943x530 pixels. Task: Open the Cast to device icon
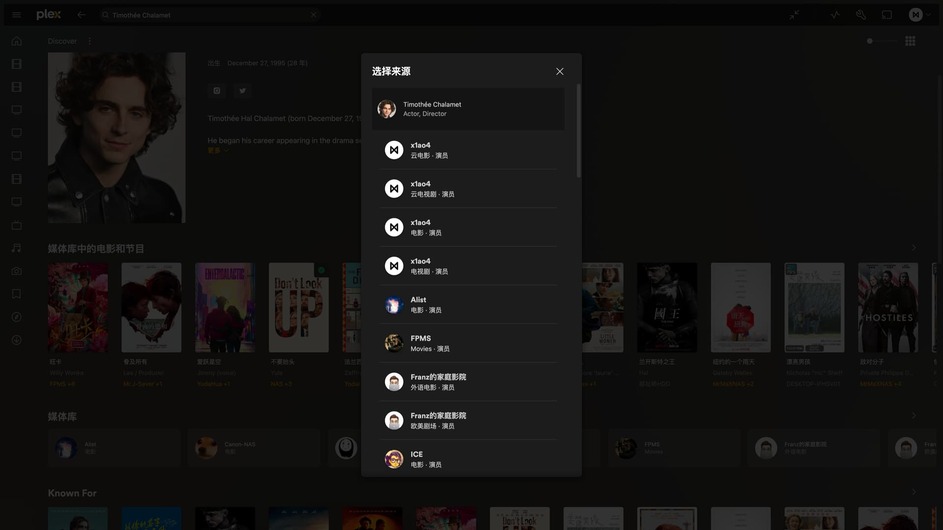click(887, 15)
